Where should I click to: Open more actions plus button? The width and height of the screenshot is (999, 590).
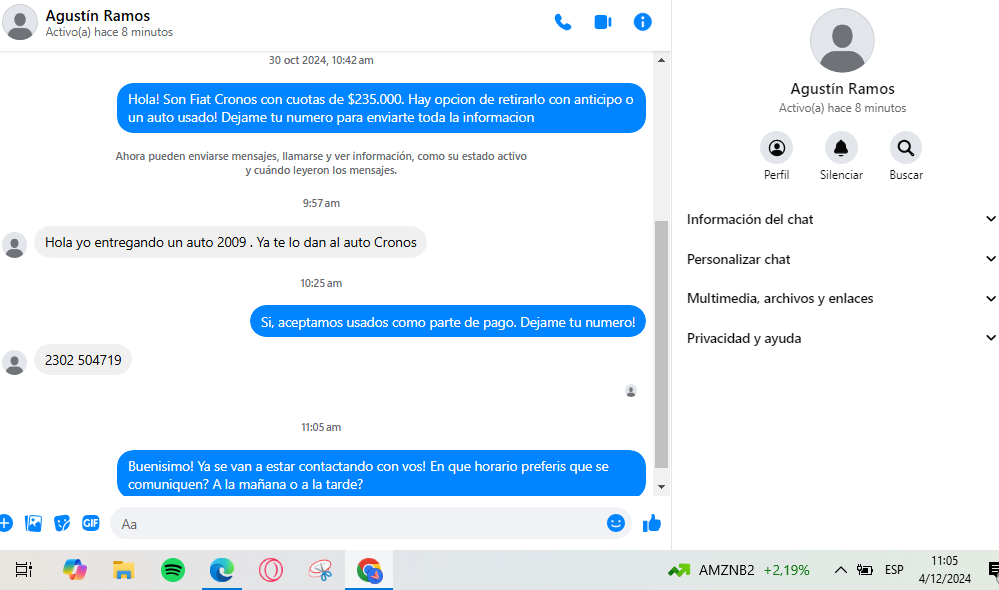(5, 523)
